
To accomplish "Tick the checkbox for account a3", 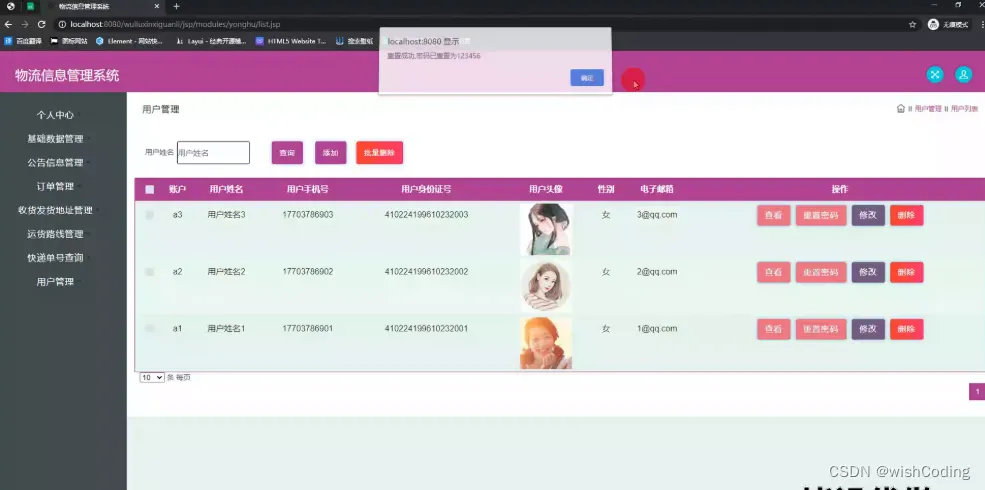I will (150, 215).
